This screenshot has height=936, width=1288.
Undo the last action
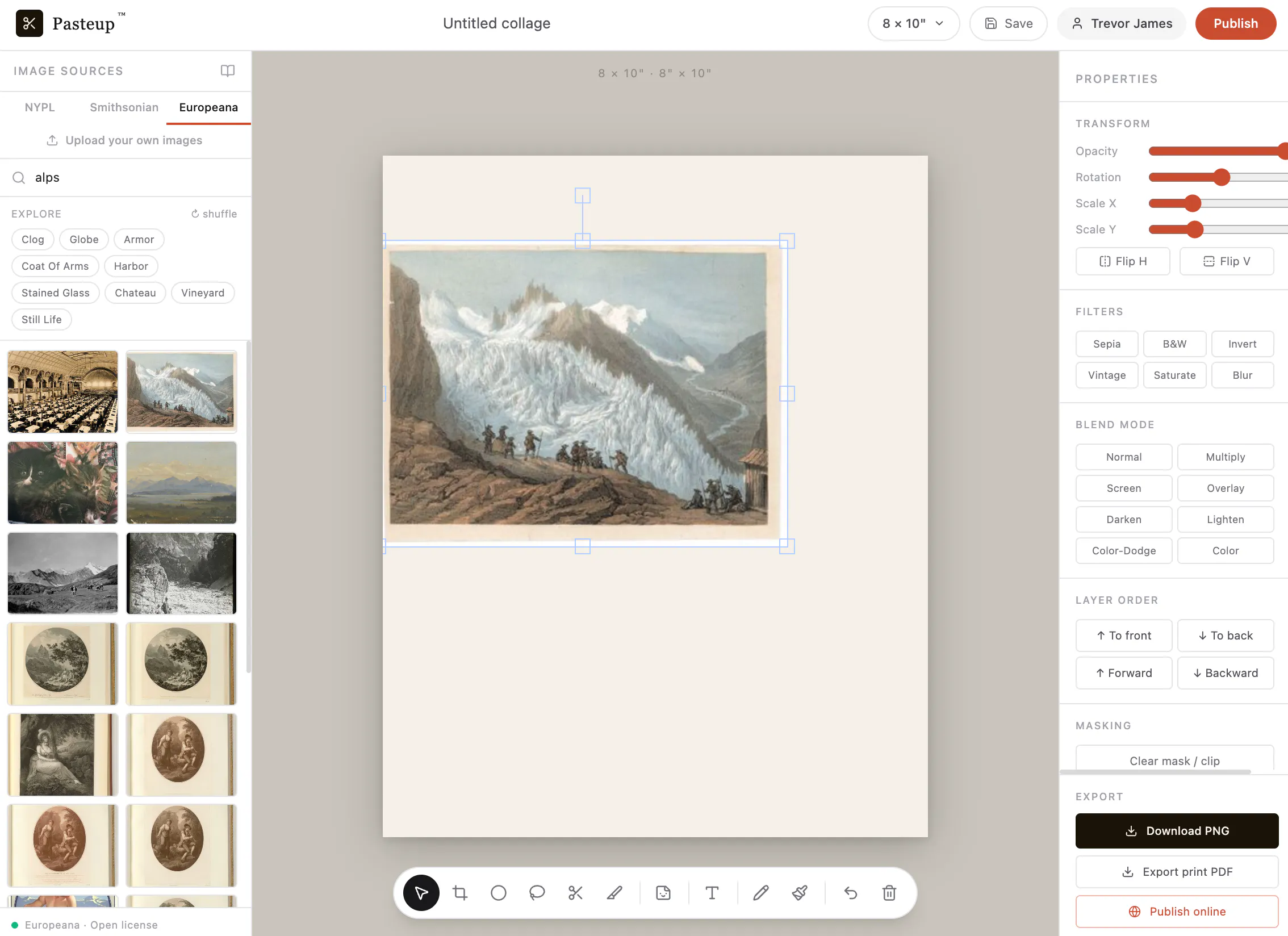tap(850, 893)
